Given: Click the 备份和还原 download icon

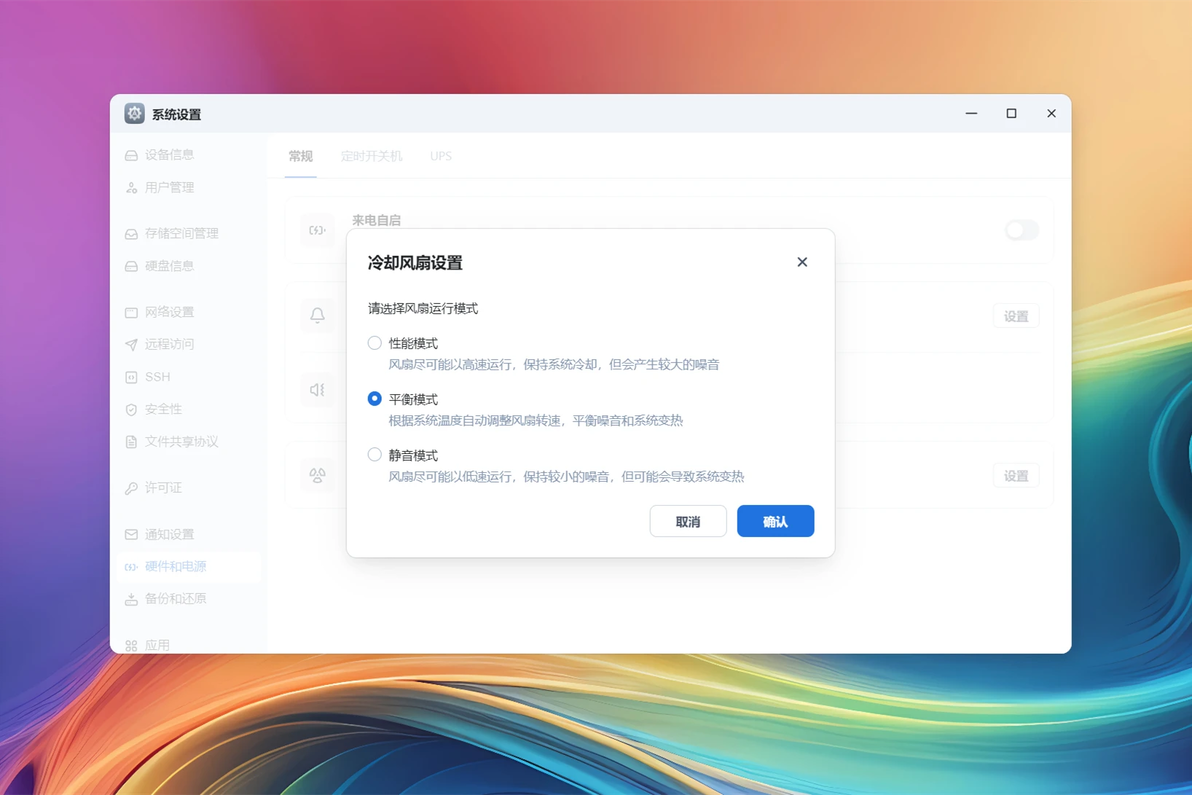Looking at the screenshot, I should 132,599.
